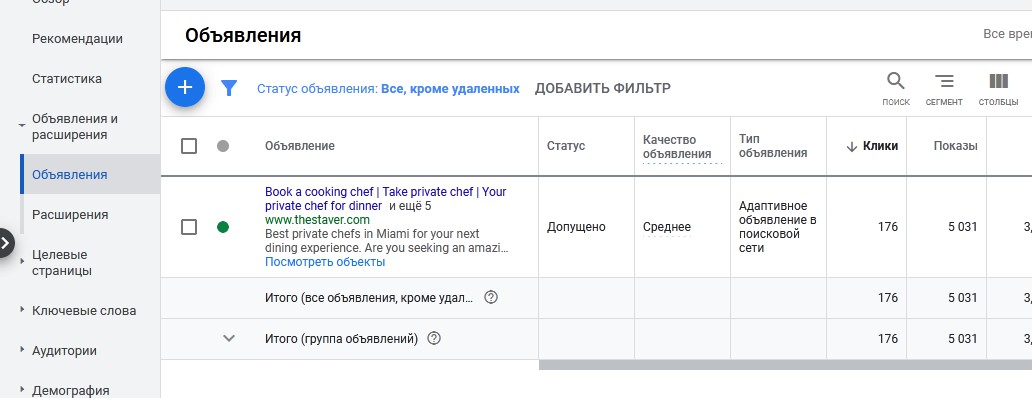The width and height of the screenshot is (1032, 398).
Task: Click help icon beside Итого (все объявления)
Action: 490,297
